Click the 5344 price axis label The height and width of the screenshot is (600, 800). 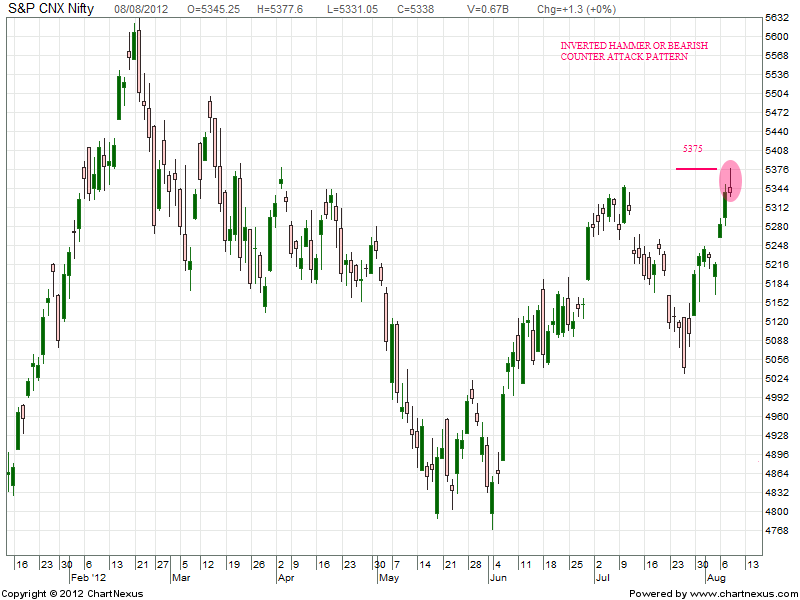pyautogui.click(x=777, y=189)
